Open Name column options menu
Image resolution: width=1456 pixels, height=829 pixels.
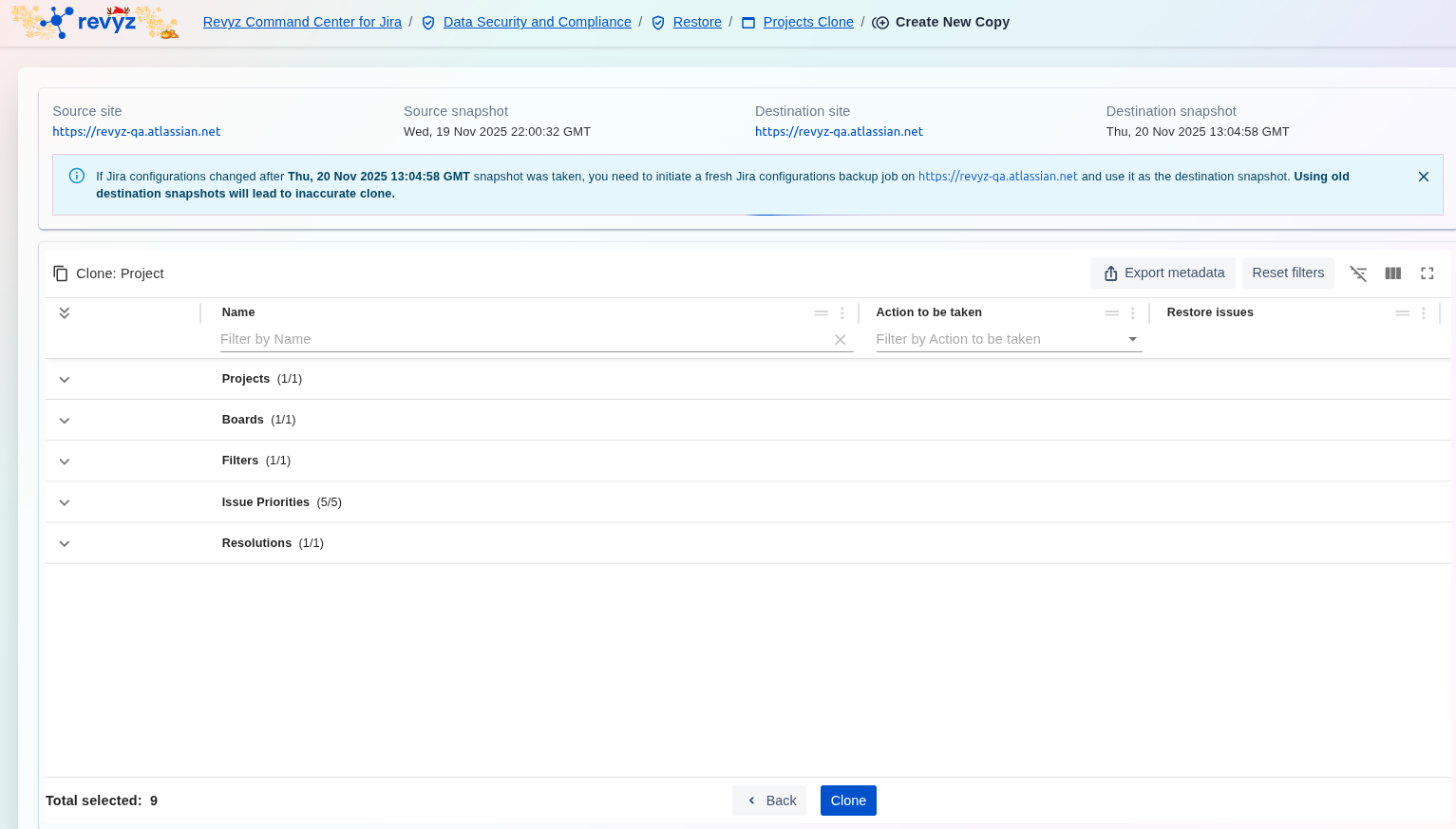coord(841,313)
